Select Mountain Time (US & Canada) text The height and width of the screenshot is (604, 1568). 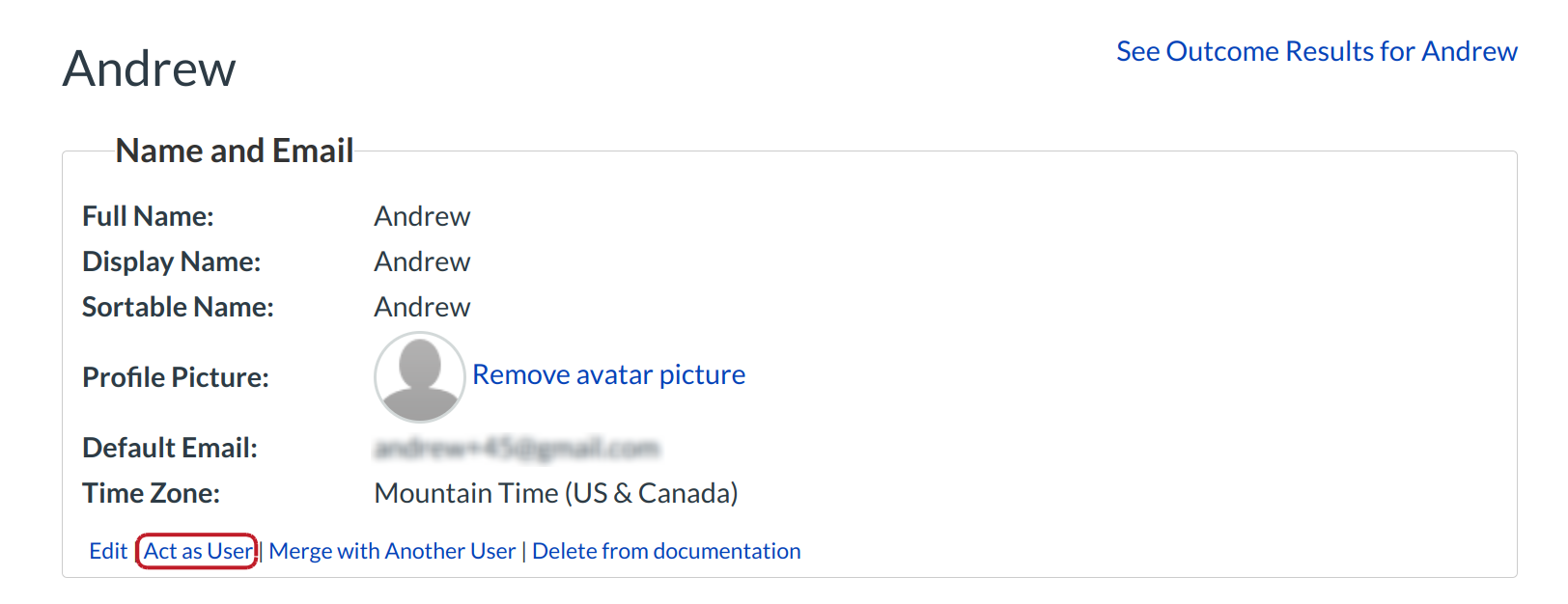[x=555, y=493]
